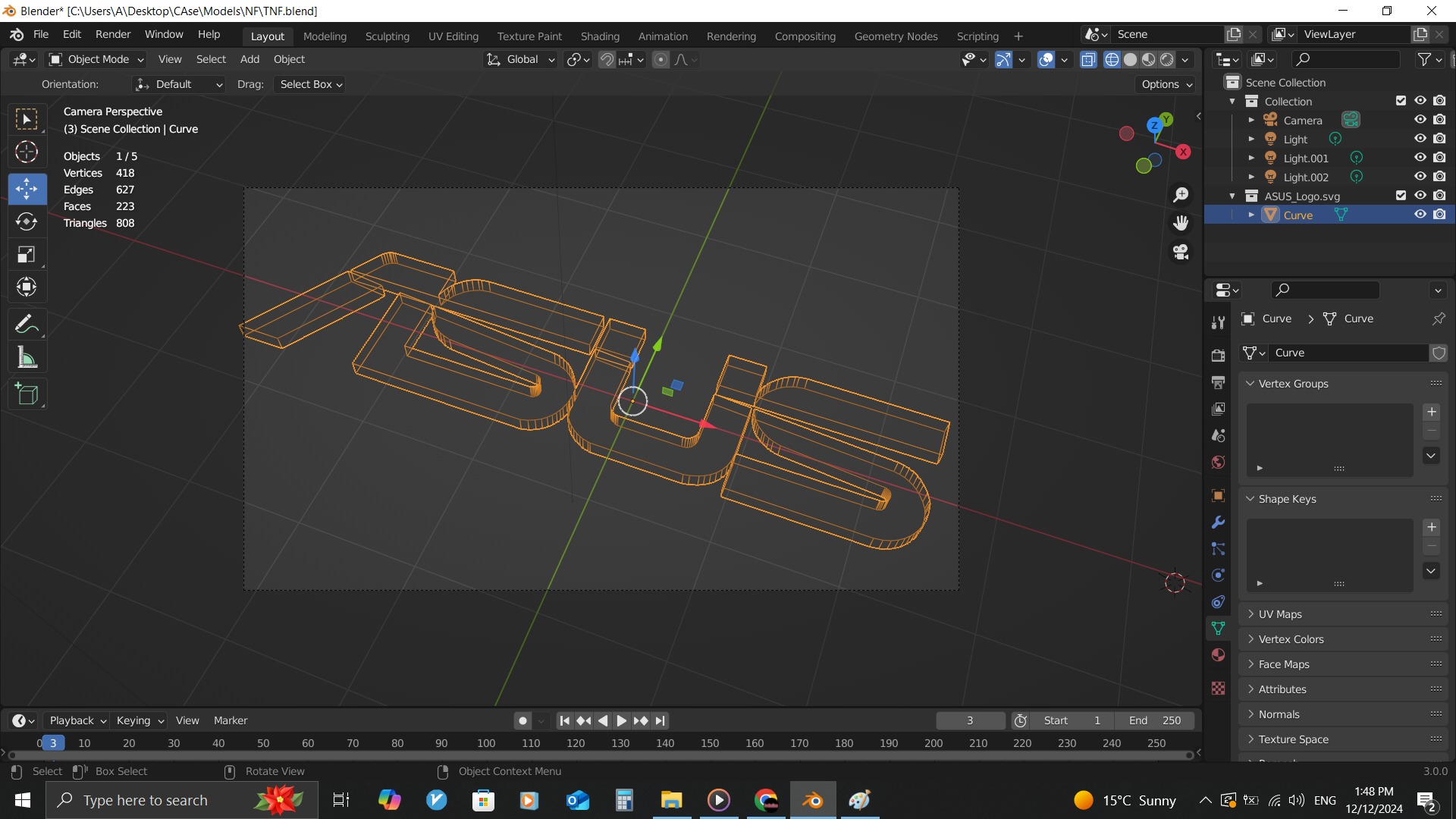Select the Scale tool in toolbar
The image size is (1456, 819).
pos(27,255)
